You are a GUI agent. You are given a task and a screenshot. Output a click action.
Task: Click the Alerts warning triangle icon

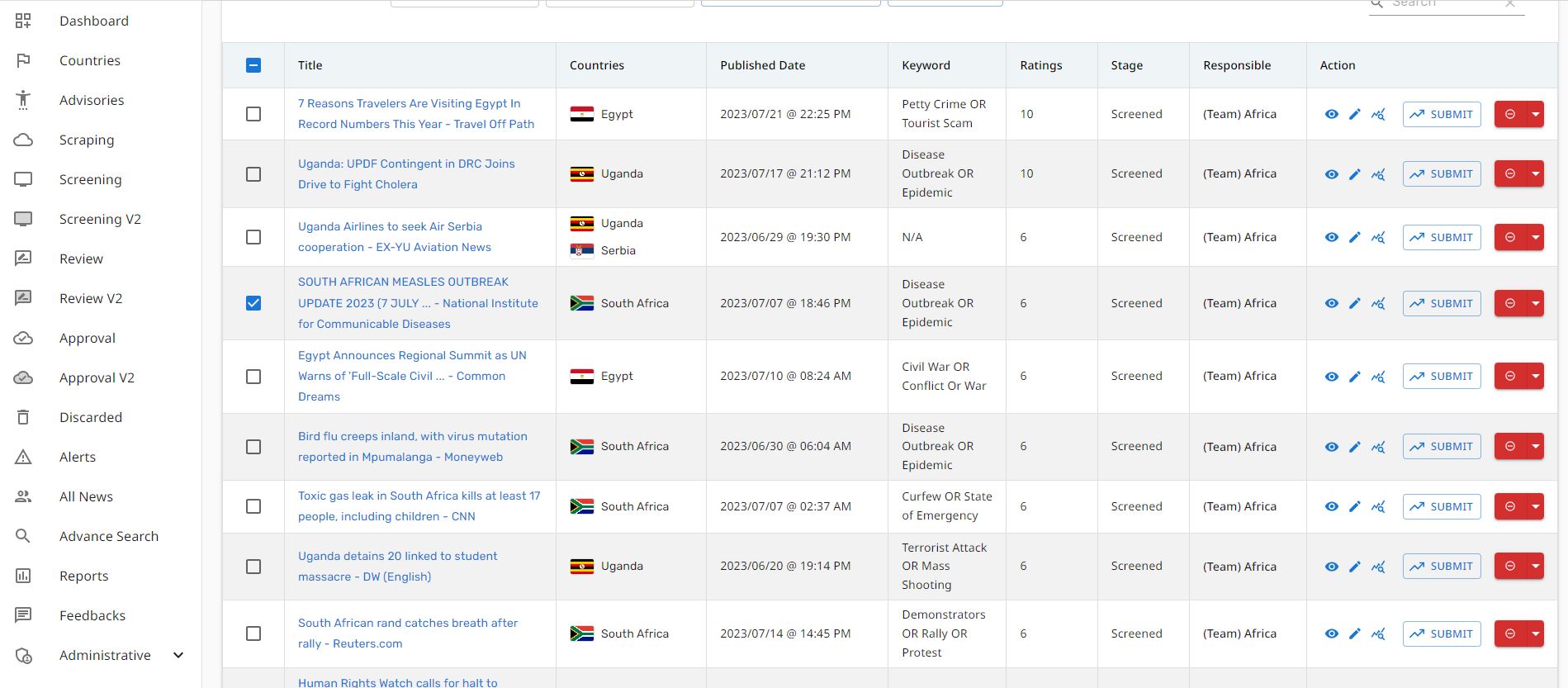pyautogui.click(x=23, y=457)
